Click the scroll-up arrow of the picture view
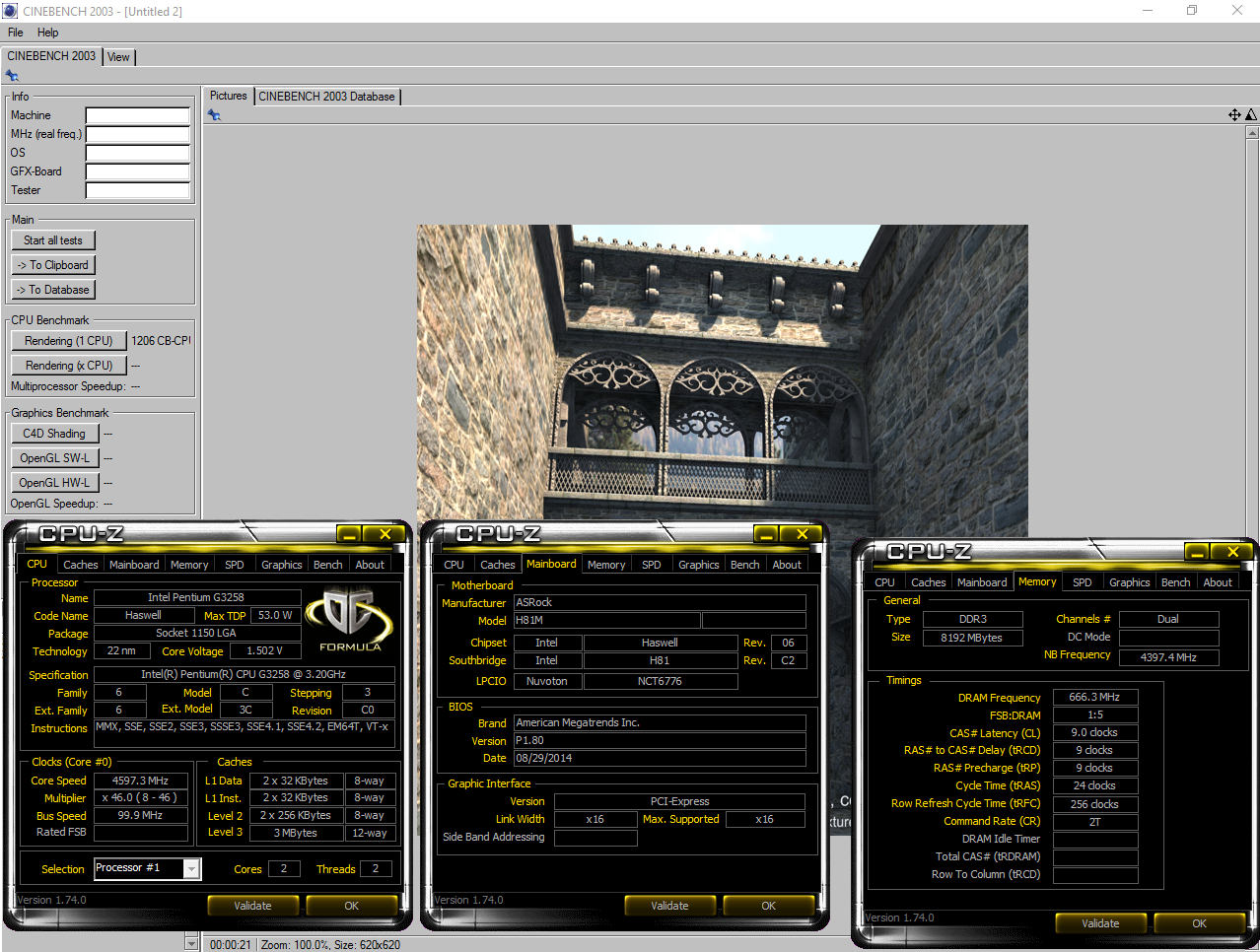The image size is (1260, 952). [x=1252, y=132]
